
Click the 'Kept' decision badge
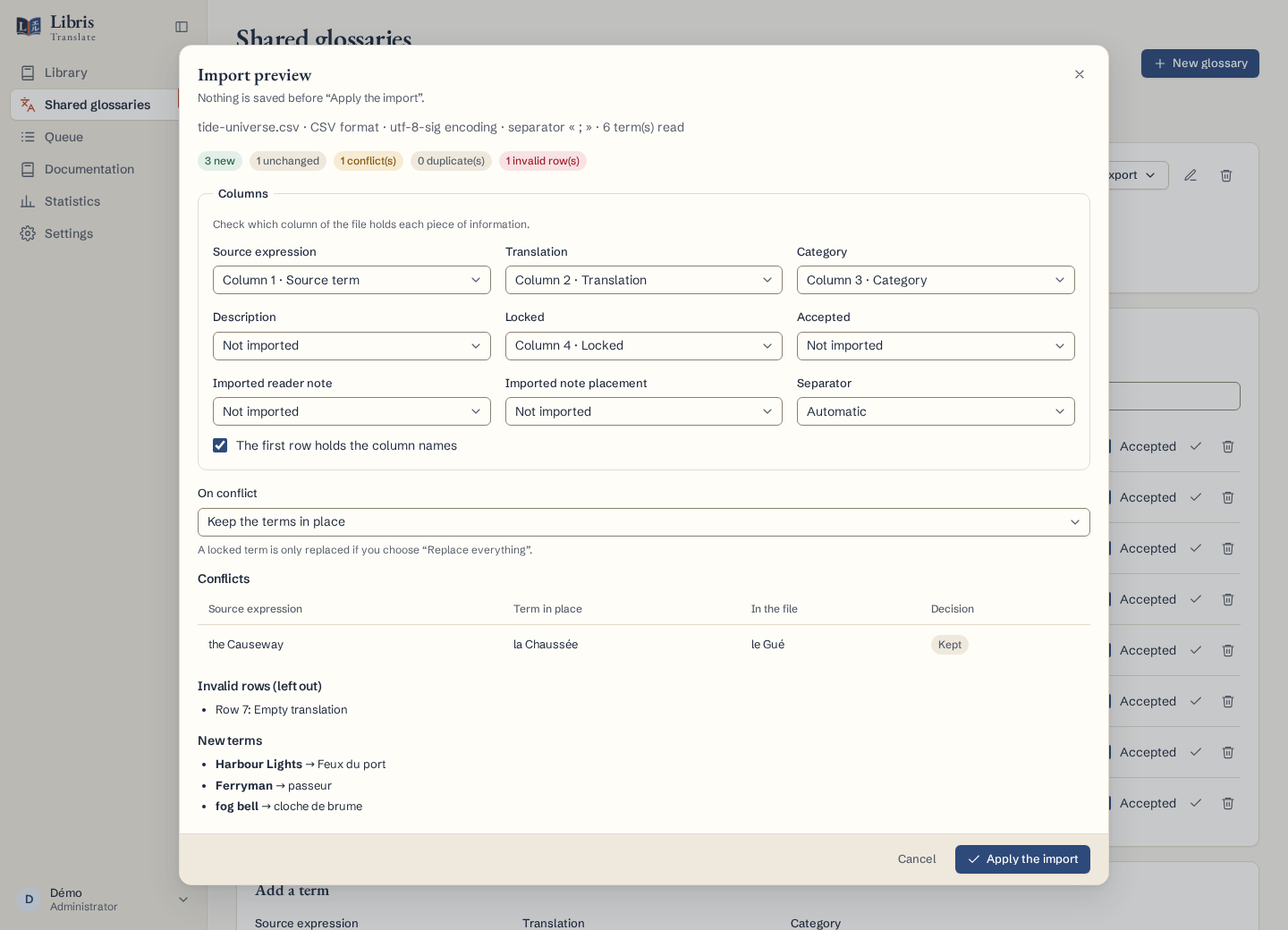point(950,645)
